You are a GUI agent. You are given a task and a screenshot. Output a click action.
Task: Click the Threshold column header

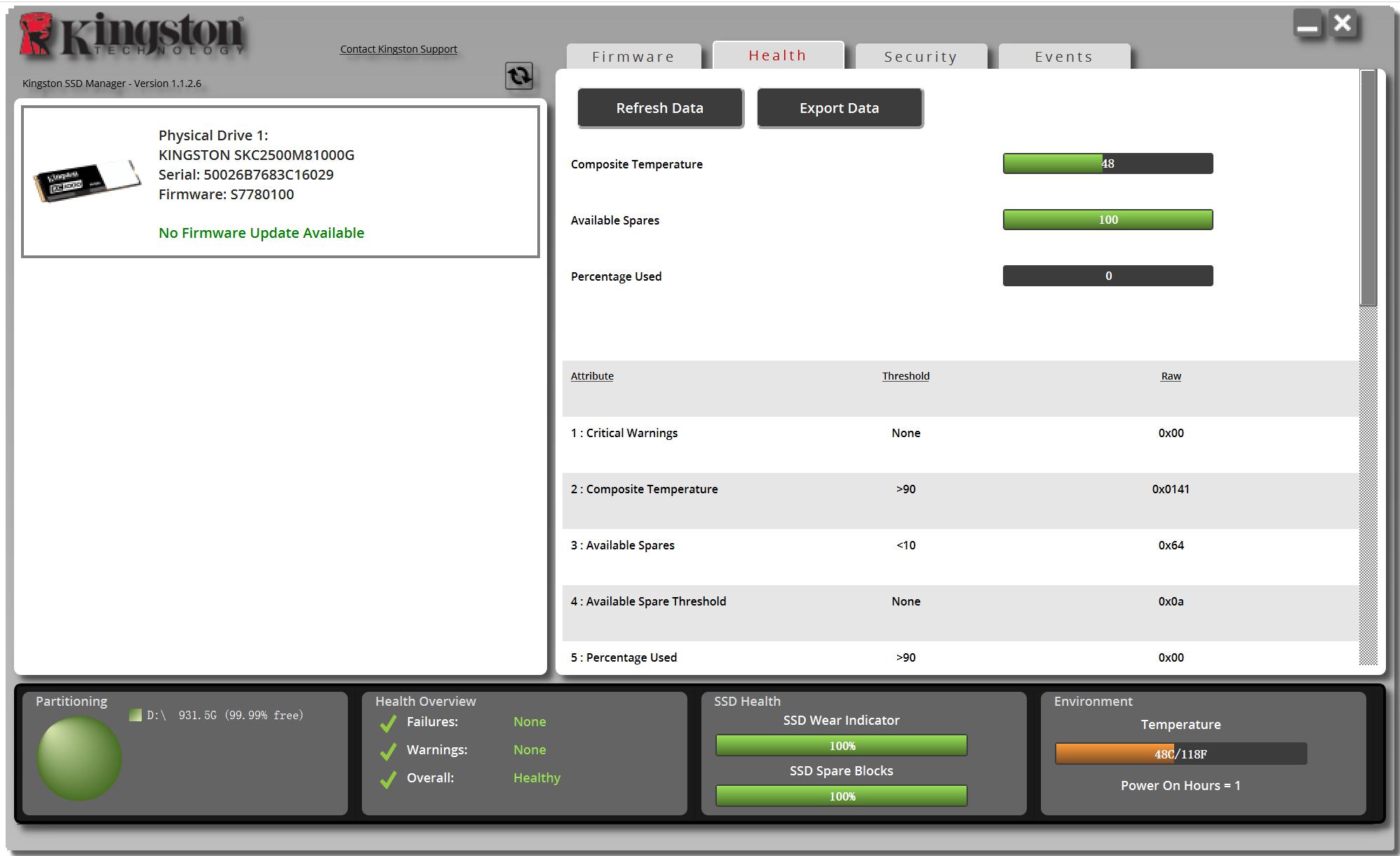(906, 376)
